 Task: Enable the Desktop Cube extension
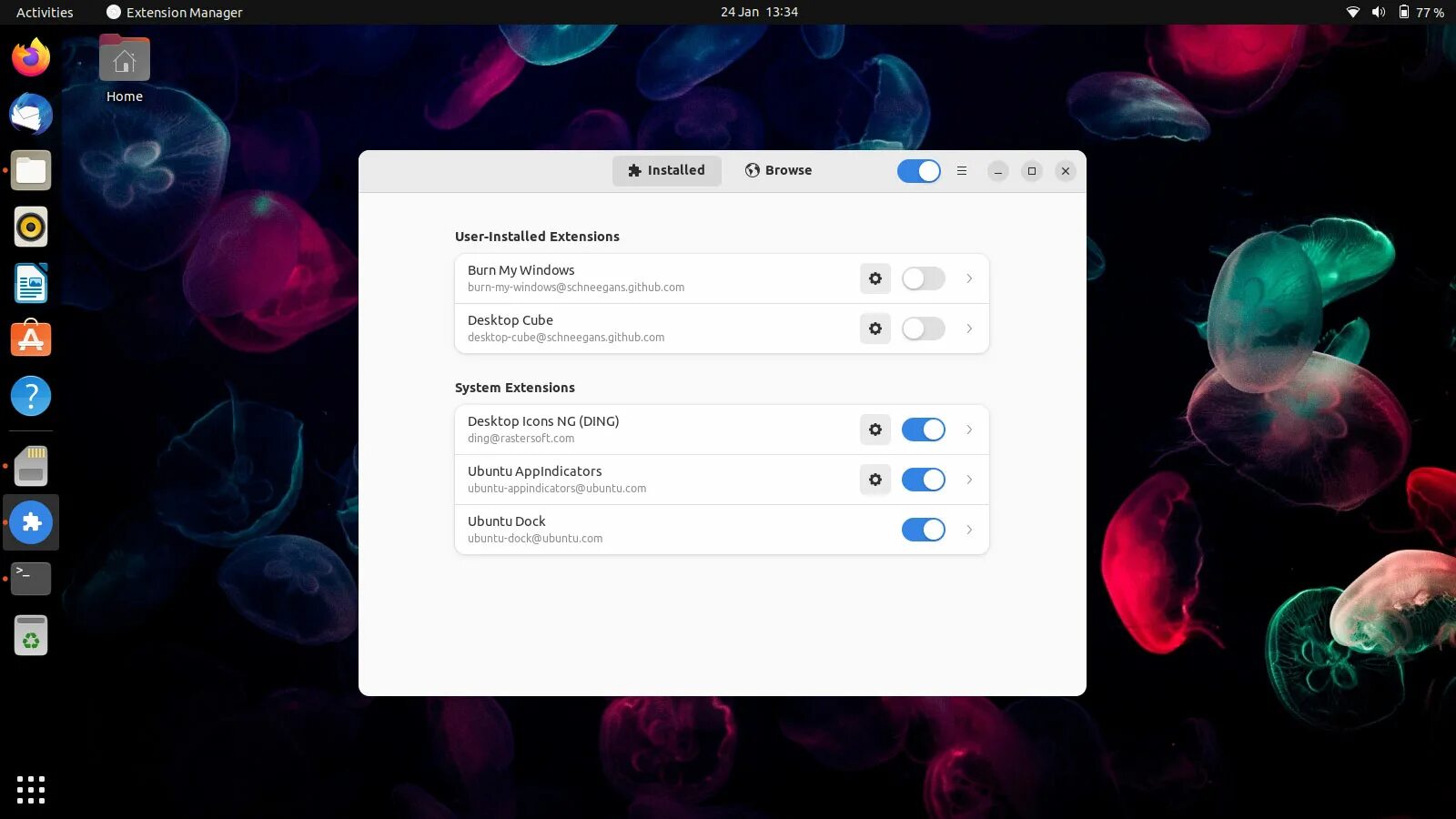point(924,329)
